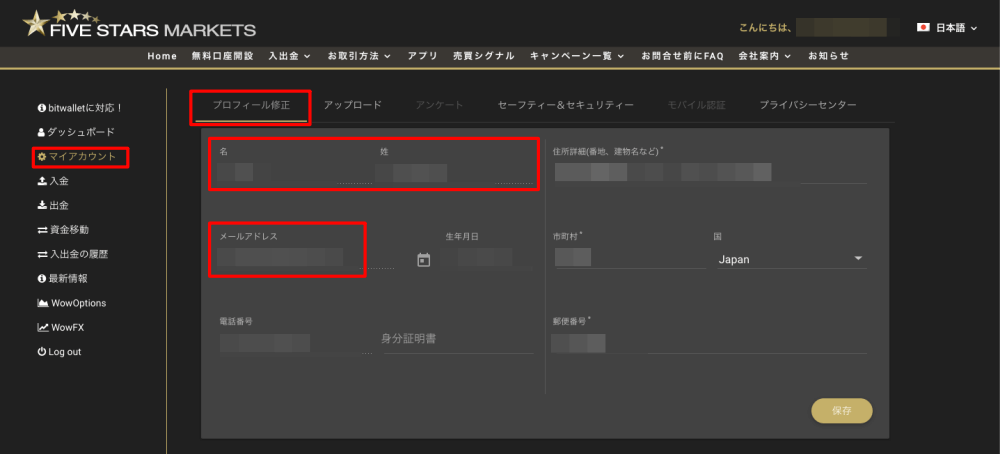Expand the 国 Japan country dropdown
Viewport: 1000px width, 454px height.
790,260
